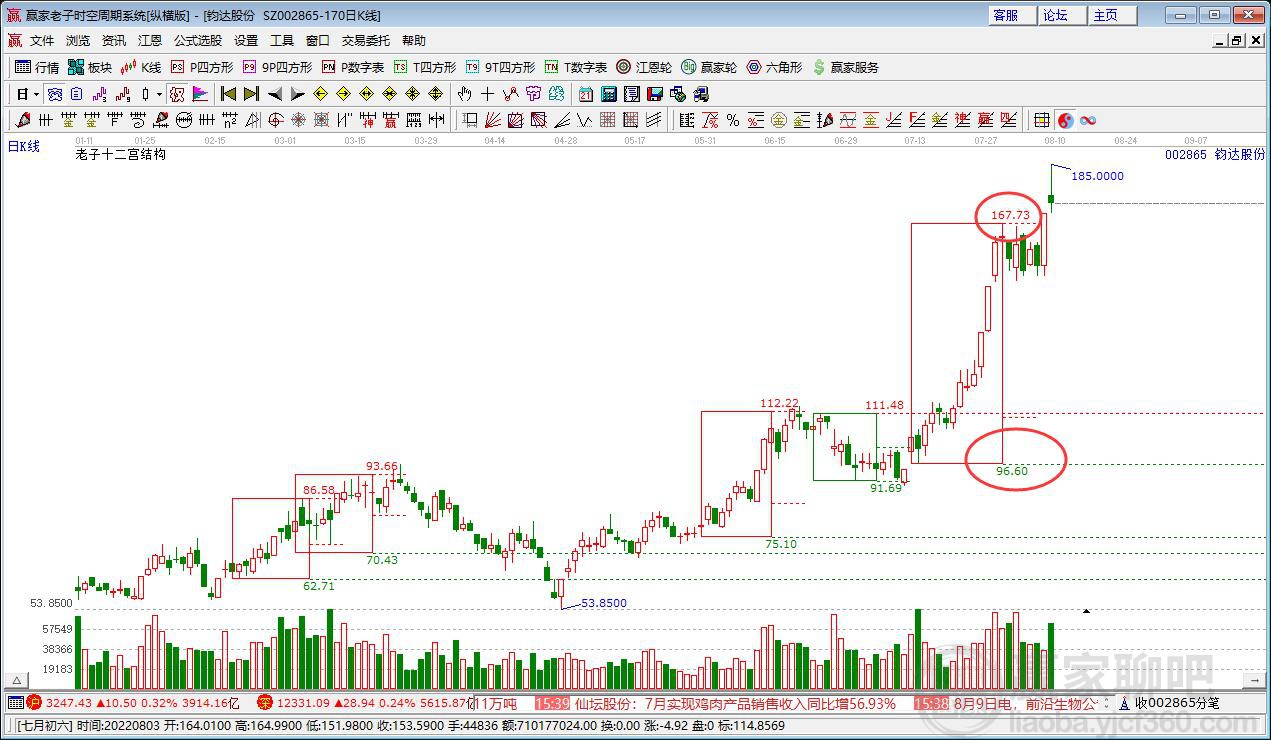Open 赢家服务 dollar-sign service button

tap(846, 67)
